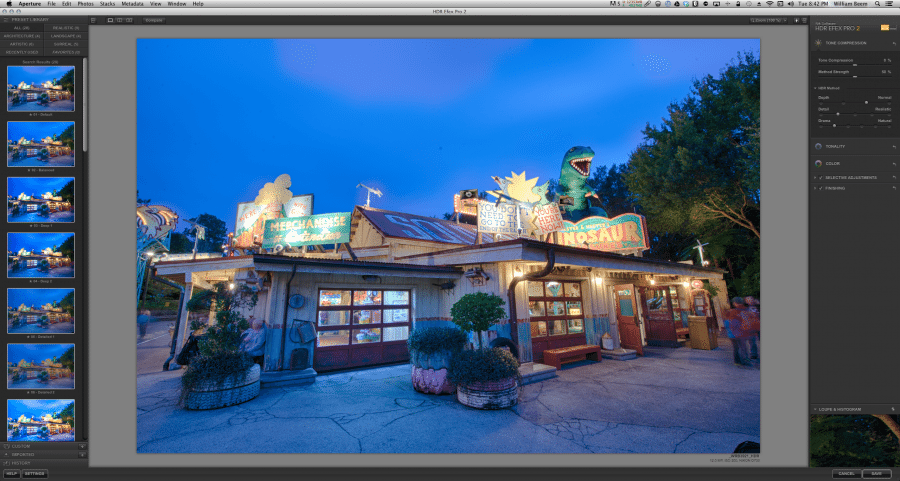Select the side-by-side preview view icon
Image resolution: width=900 pixels, height=481 pixels.
(129, 20)
